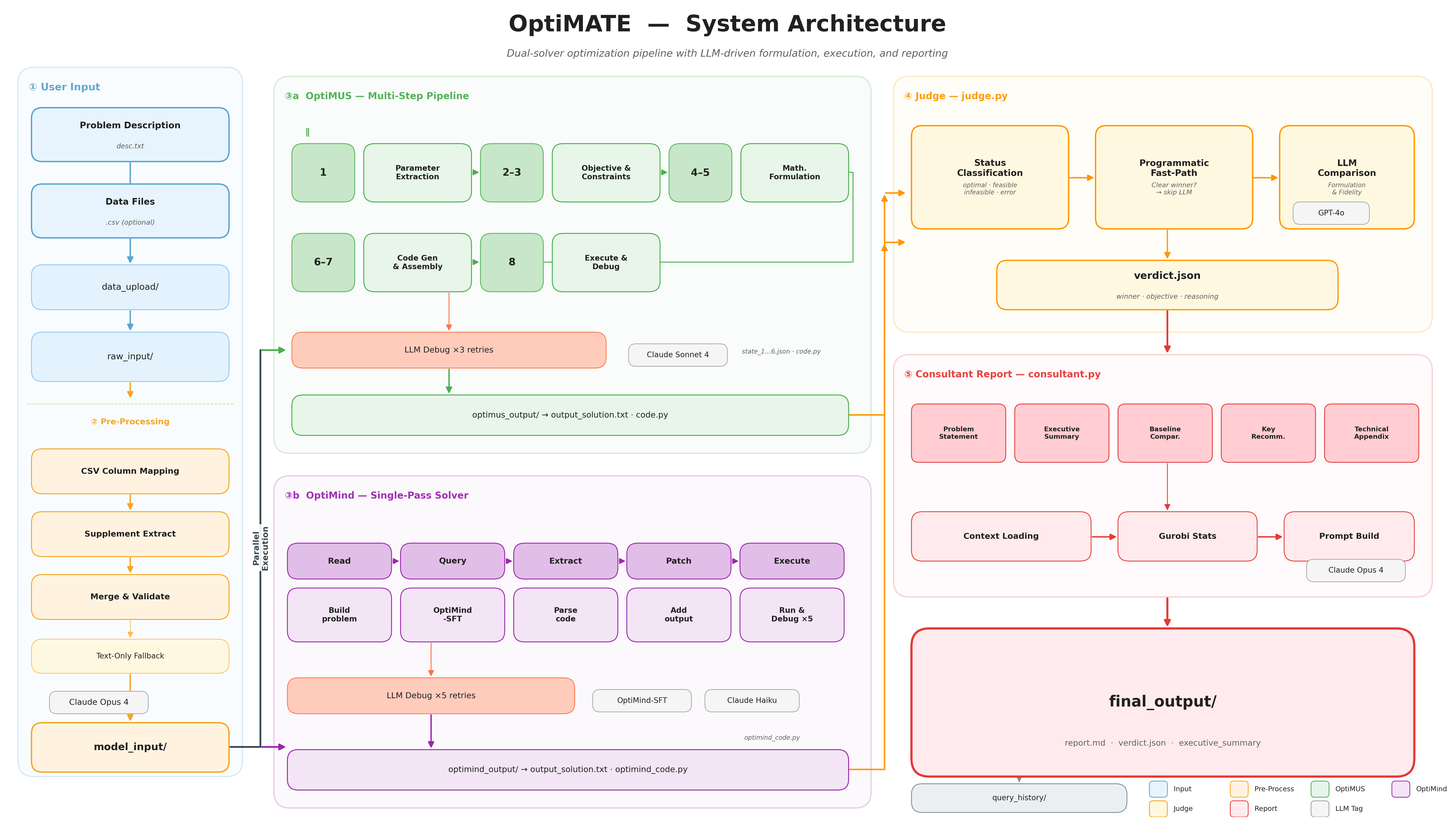1456x826 pixels.
Task: Click the Key Recomm. report section
Action: tap(1268, 433)
